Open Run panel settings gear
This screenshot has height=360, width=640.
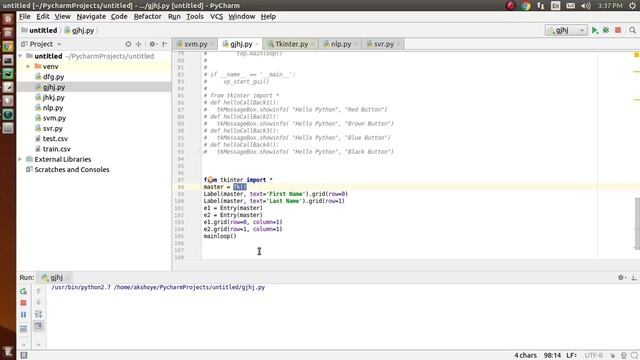pos(621,278)
